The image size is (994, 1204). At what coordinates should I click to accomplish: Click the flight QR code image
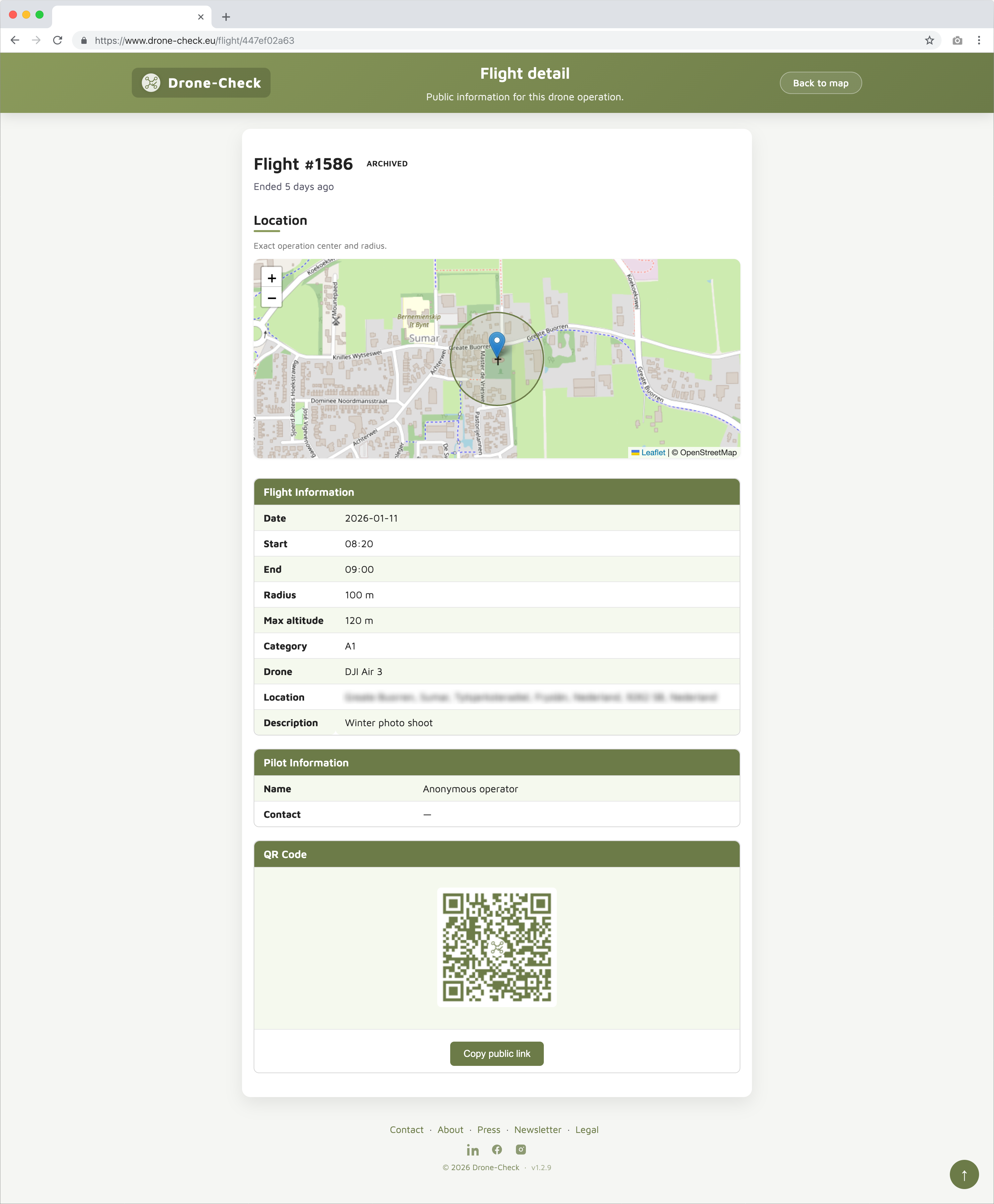(x=496, y=947)
